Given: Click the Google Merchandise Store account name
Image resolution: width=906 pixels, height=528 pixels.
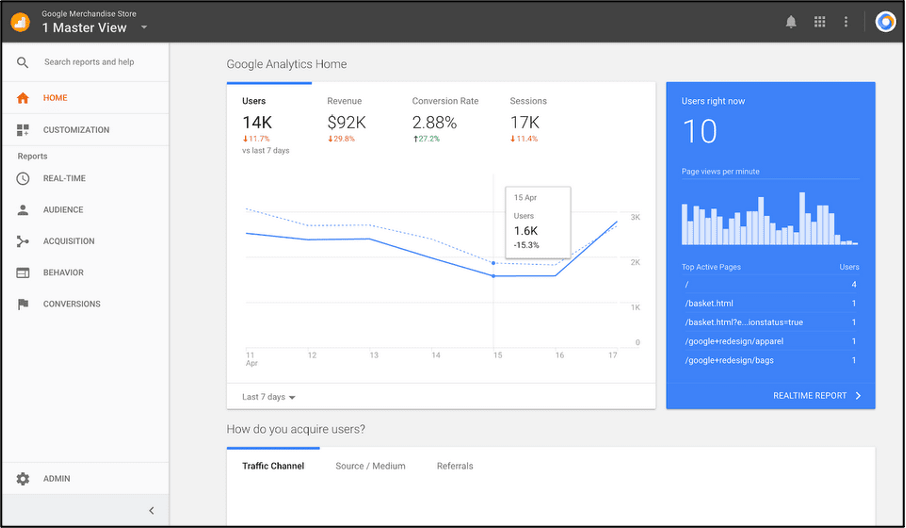Looking at the screenshot, I should [89, 14].
